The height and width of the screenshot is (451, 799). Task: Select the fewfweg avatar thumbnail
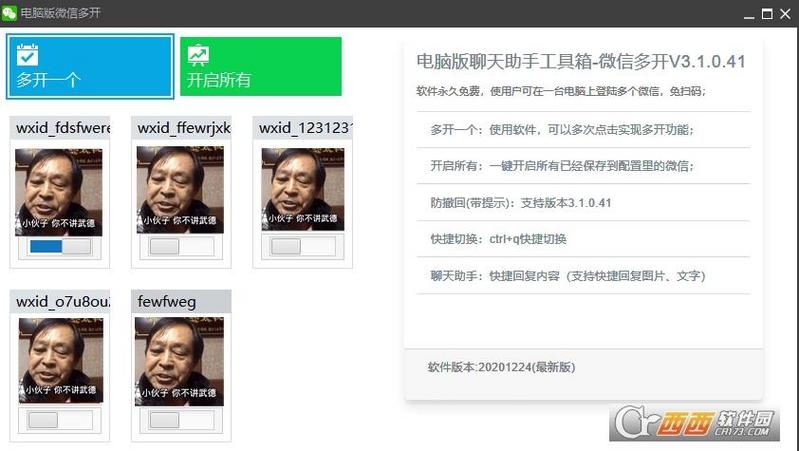click(179, 362)
